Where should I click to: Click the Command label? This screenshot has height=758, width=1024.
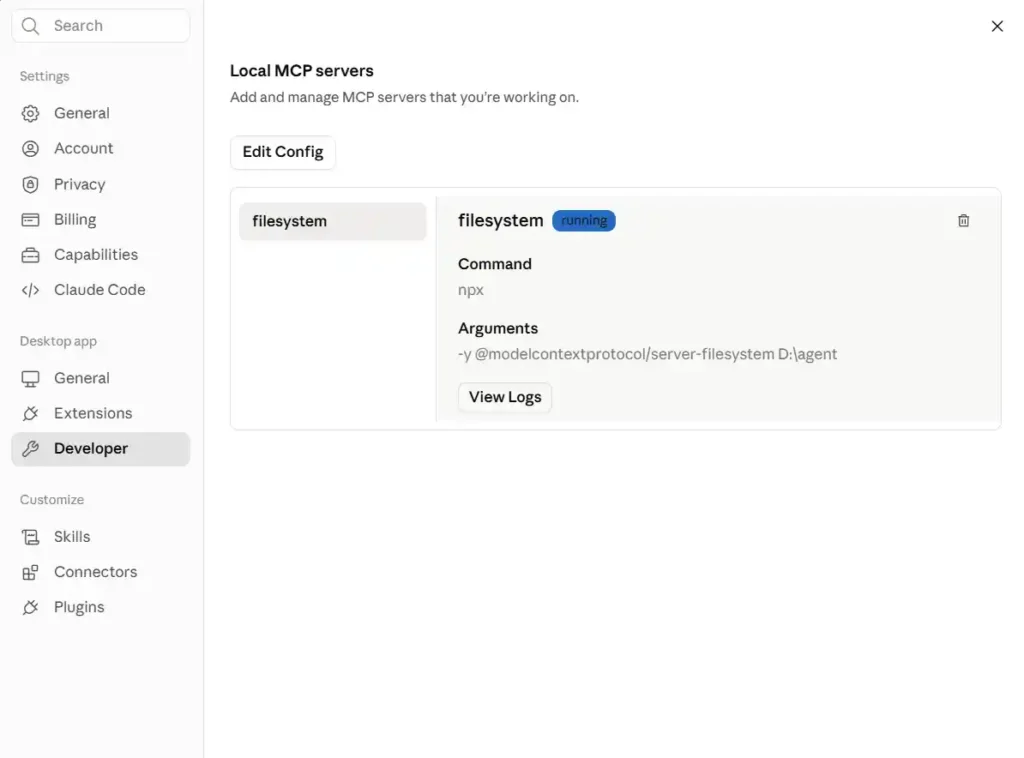(x=495, y=264)
